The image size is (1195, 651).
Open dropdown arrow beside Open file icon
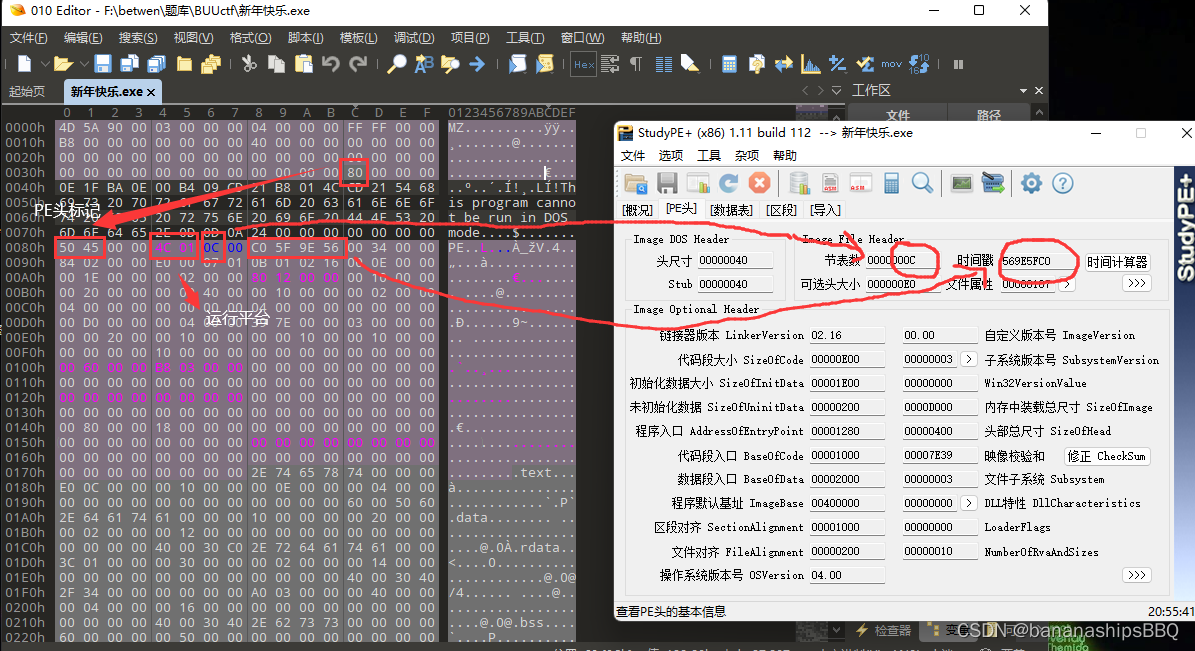tap(84, 64)
